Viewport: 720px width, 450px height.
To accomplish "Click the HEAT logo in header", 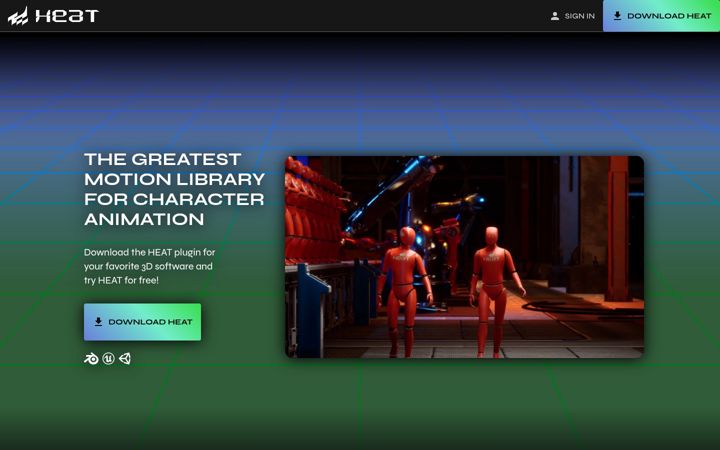I will (53, 16).
